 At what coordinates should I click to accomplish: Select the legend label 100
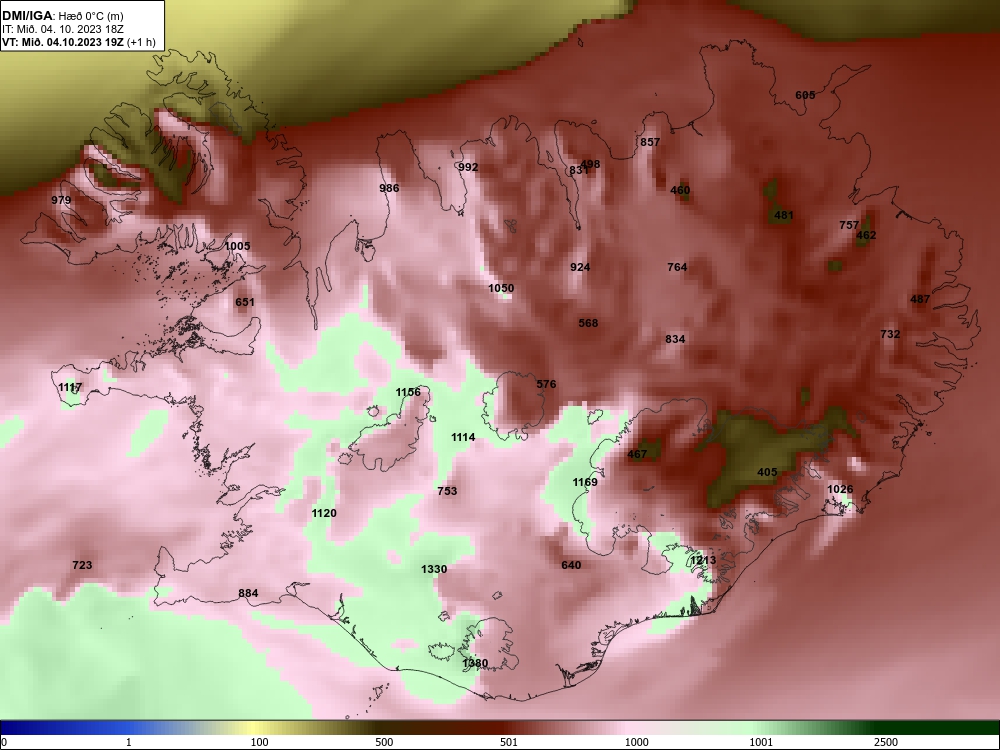[259, 742]
